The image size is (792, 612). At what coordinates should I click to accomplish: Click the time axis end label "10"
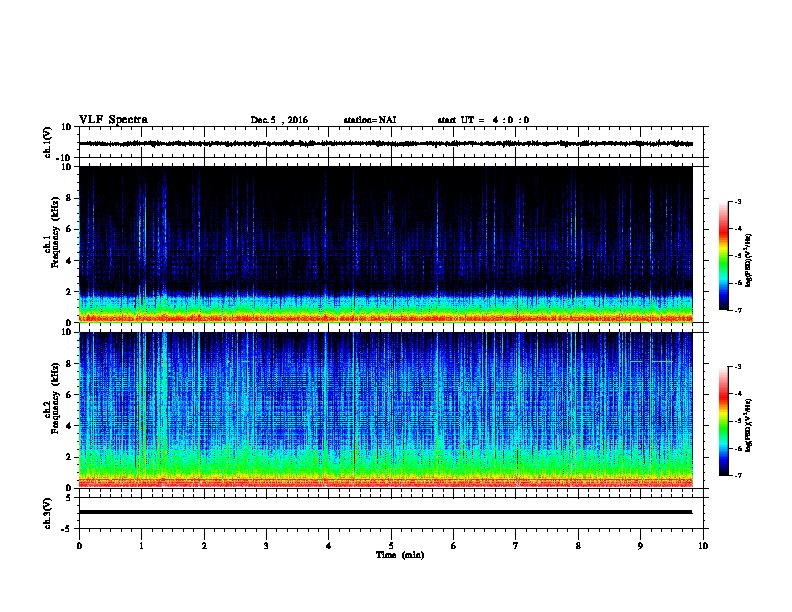703,546
